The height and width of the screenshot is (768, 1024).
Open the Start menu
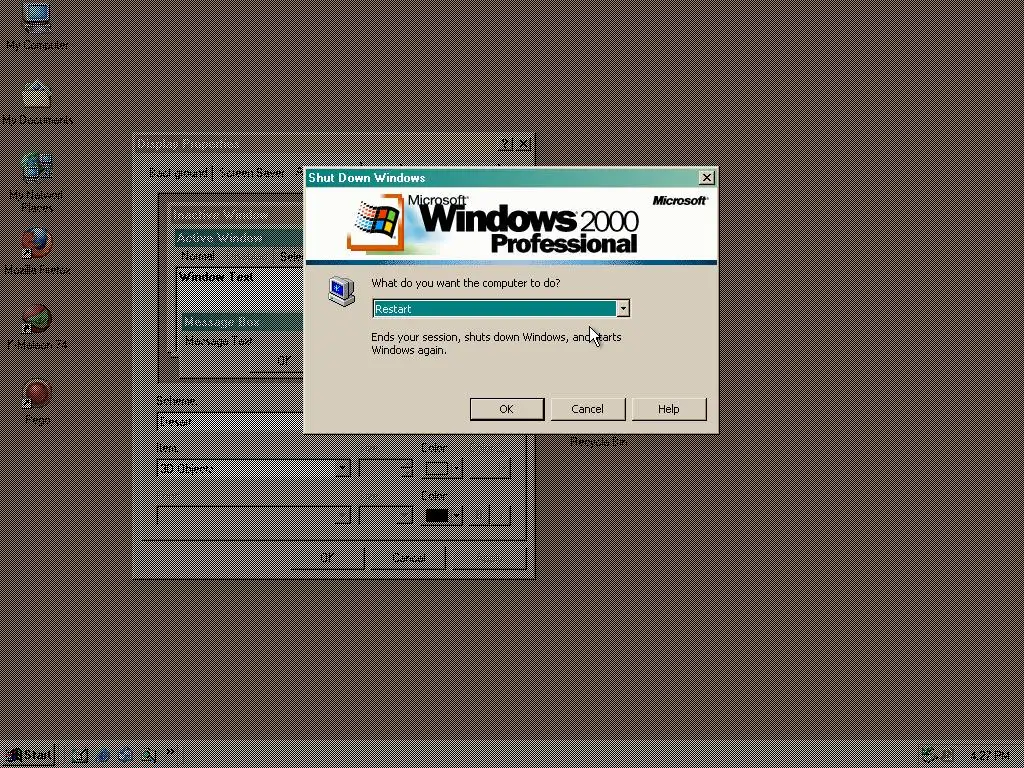(29, 755)
